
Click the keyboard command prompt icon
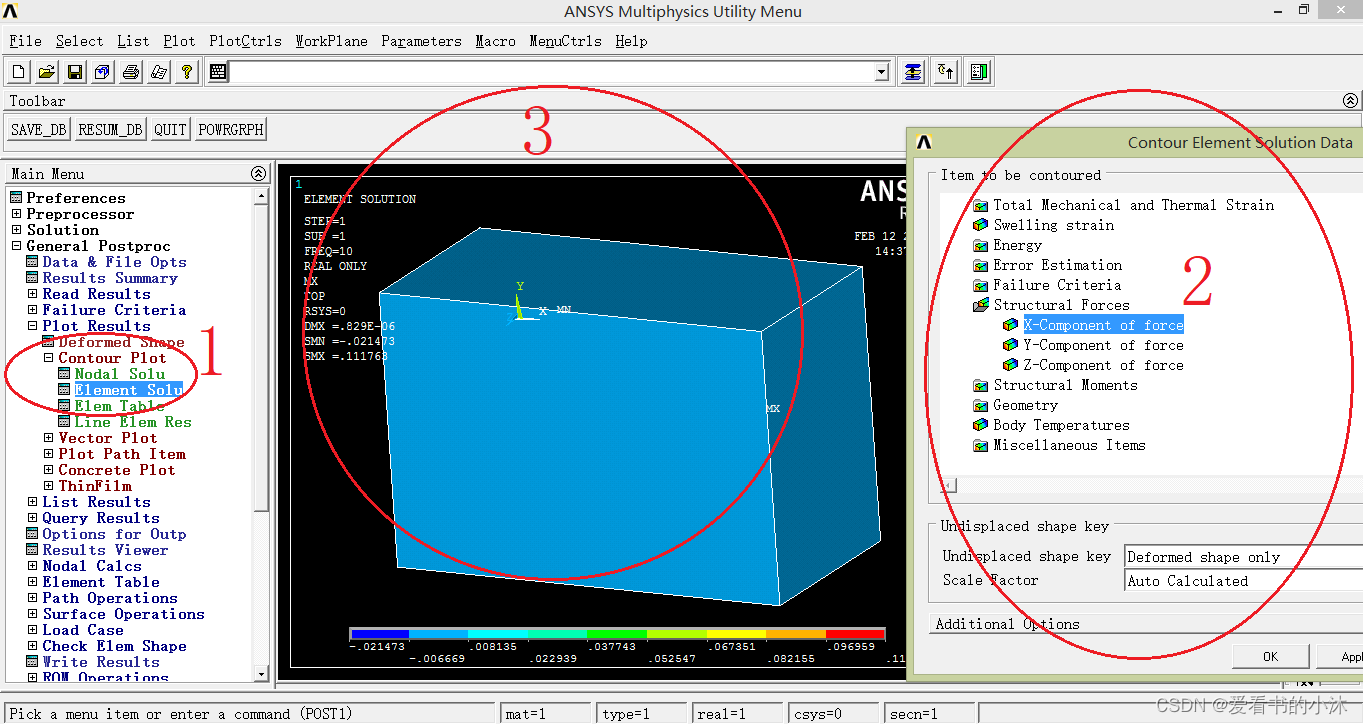[218, 72]
